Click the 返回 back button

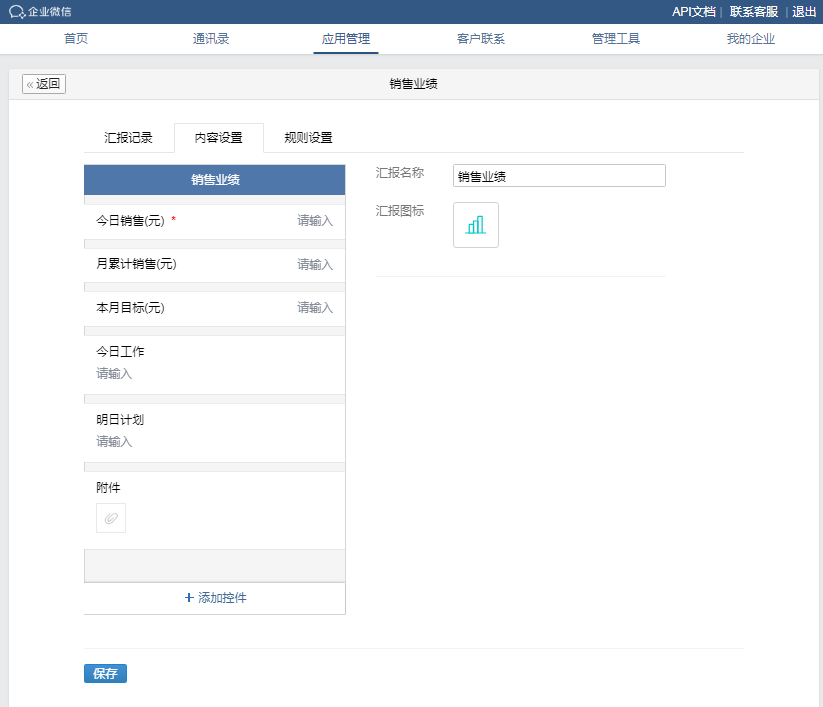click(x=44, y=84)
